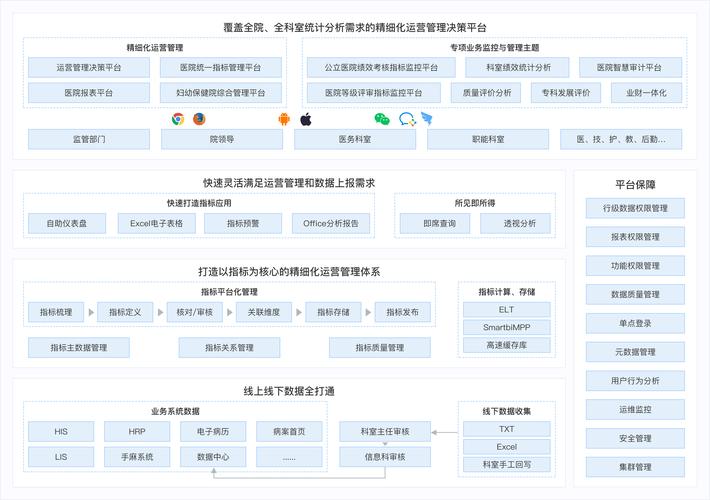Select the 高速缓存库 box
The height and width of the screenshot is (500, 710).
pos(507,345)
